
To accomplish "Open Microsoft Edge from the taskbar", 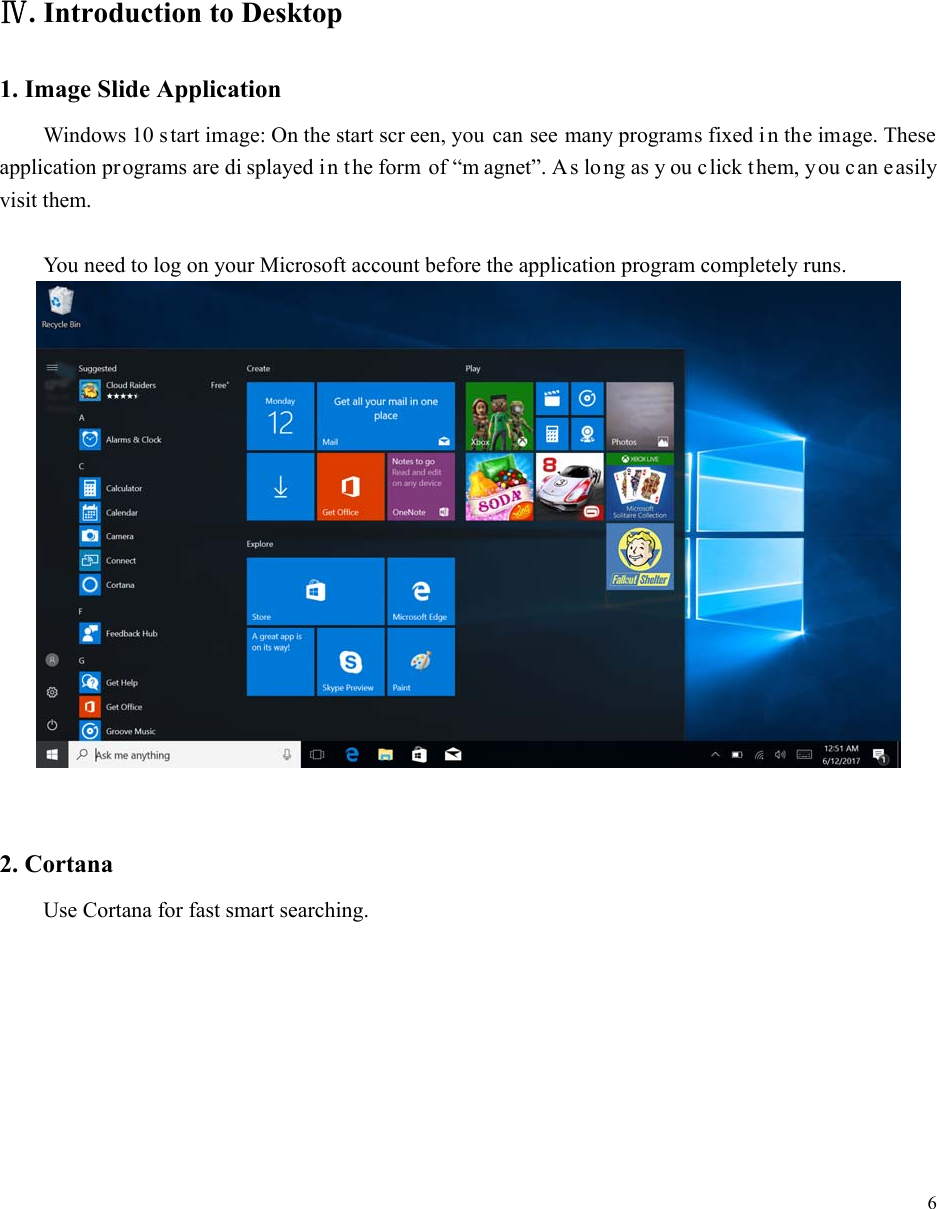I will click(x=352, y=754).
